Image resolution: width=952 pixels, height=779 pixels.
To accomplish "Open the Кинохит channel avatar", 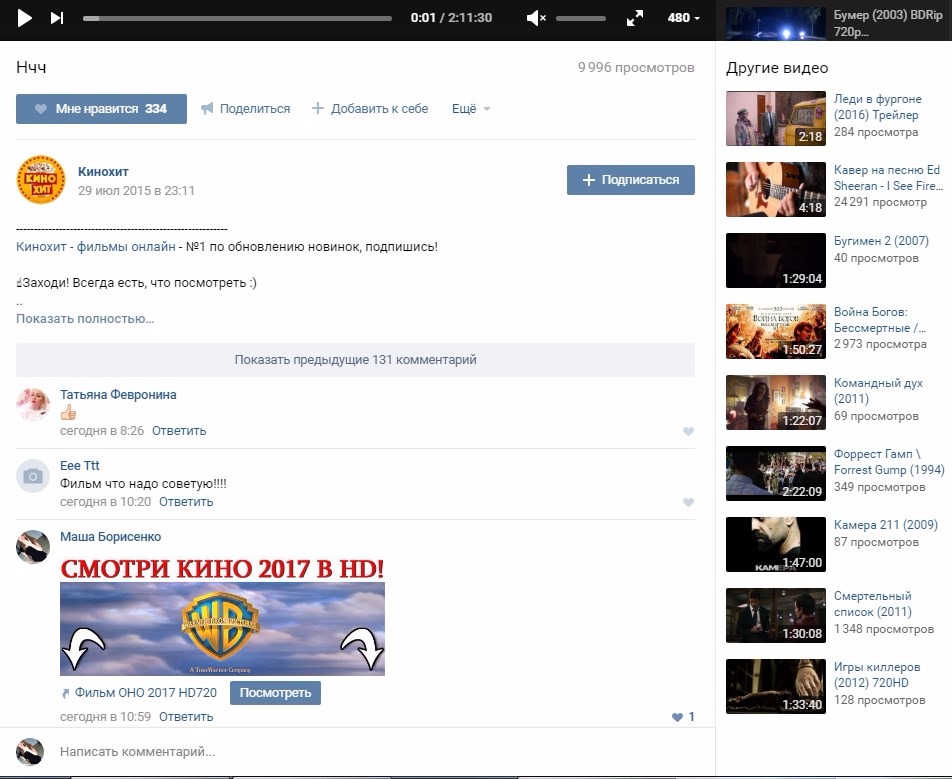I will (41, 181).
